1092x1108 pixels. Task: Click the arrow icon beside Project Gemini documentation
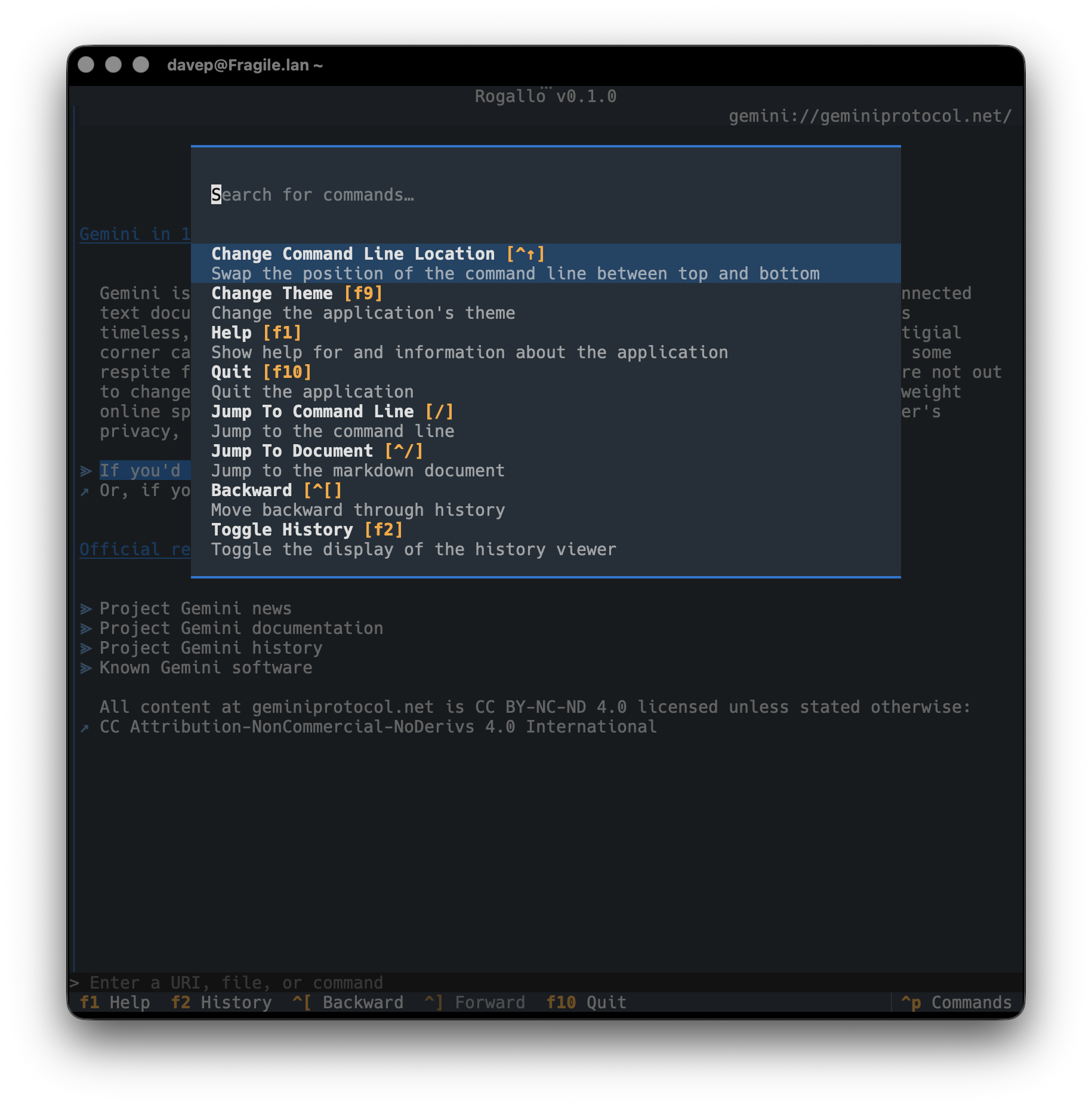(86, 629)
